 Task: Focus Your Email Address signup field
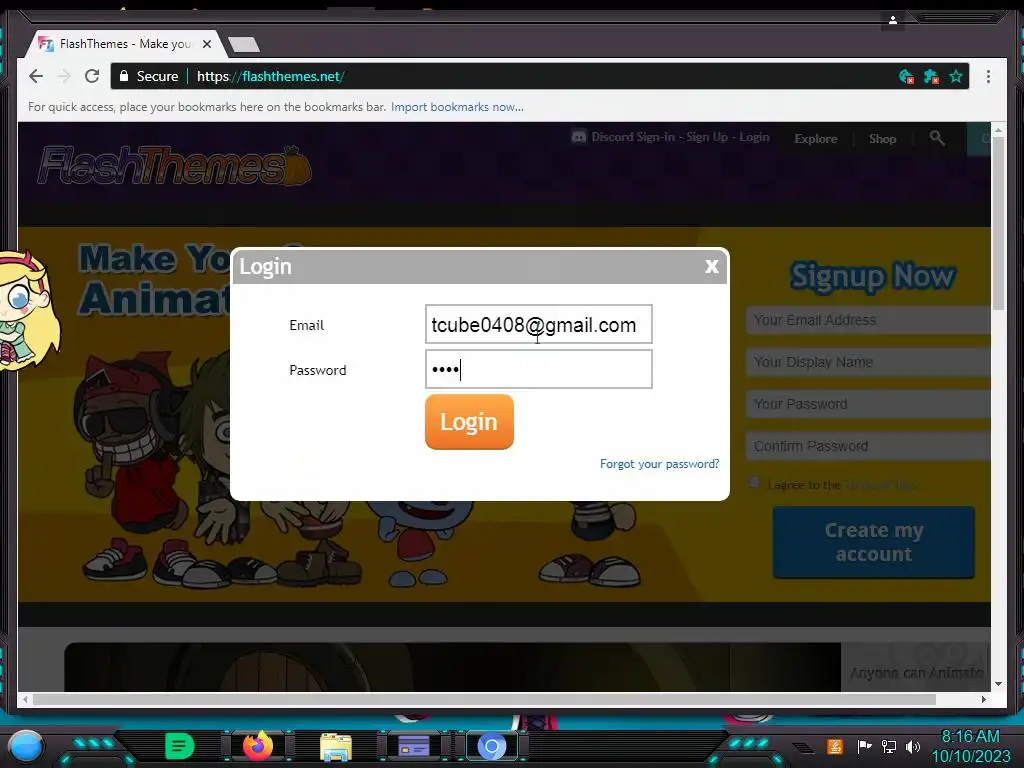869,320
